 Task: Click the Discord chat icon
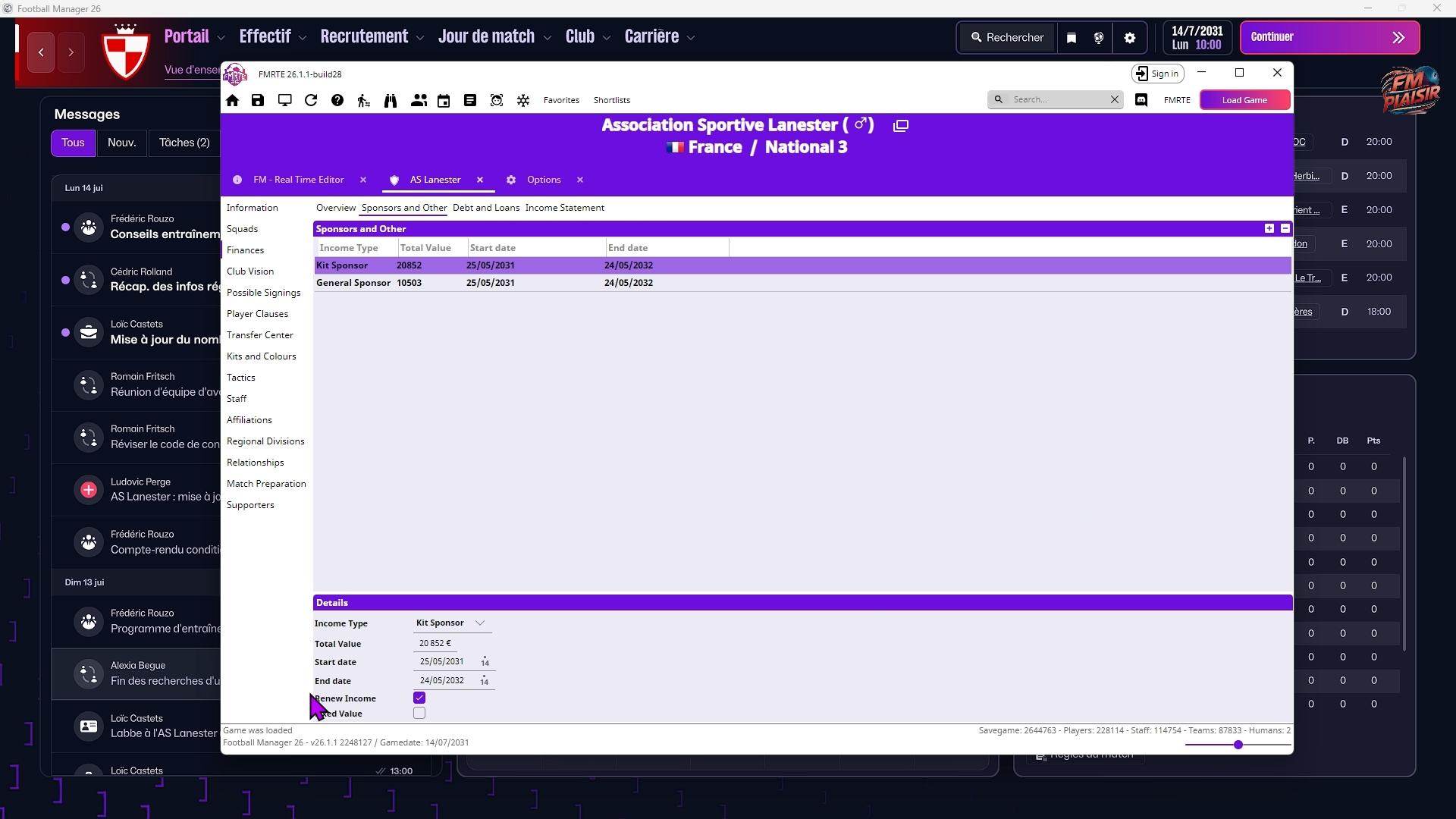point(1141,100)
